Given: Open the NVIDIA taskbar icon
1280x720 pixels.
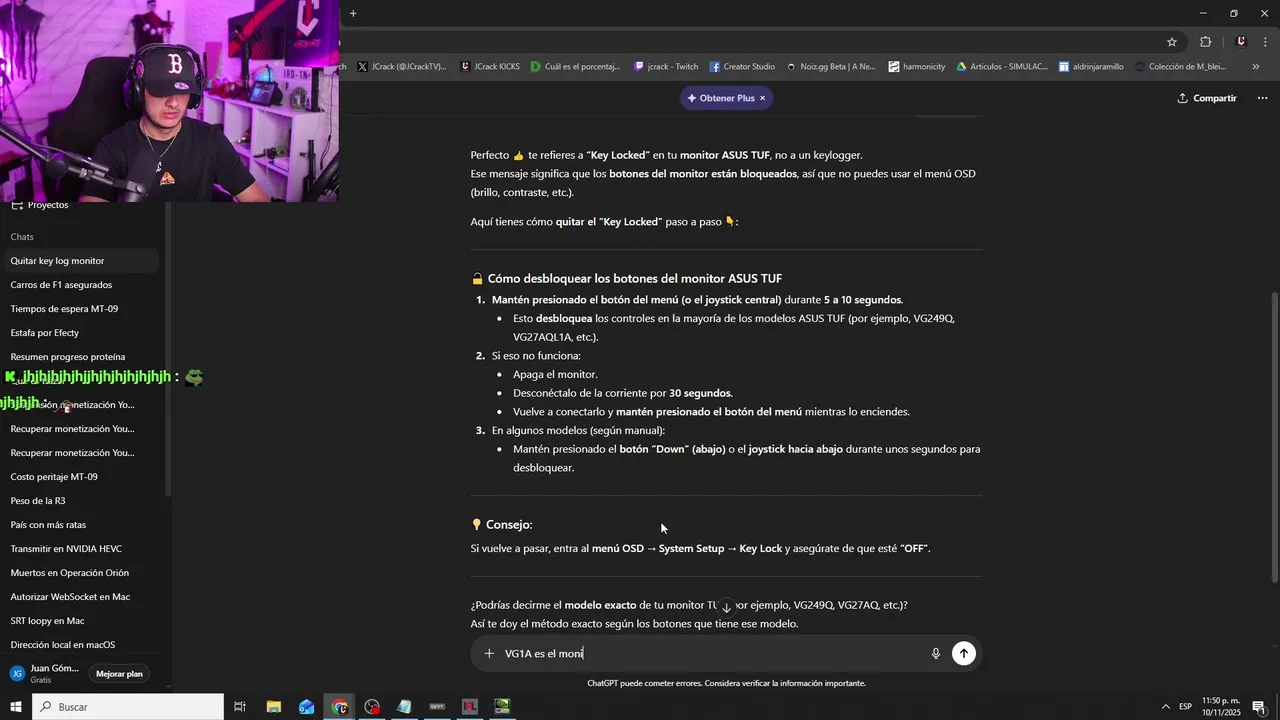Looking at the screenshot, I should click(x=502, y=707).
